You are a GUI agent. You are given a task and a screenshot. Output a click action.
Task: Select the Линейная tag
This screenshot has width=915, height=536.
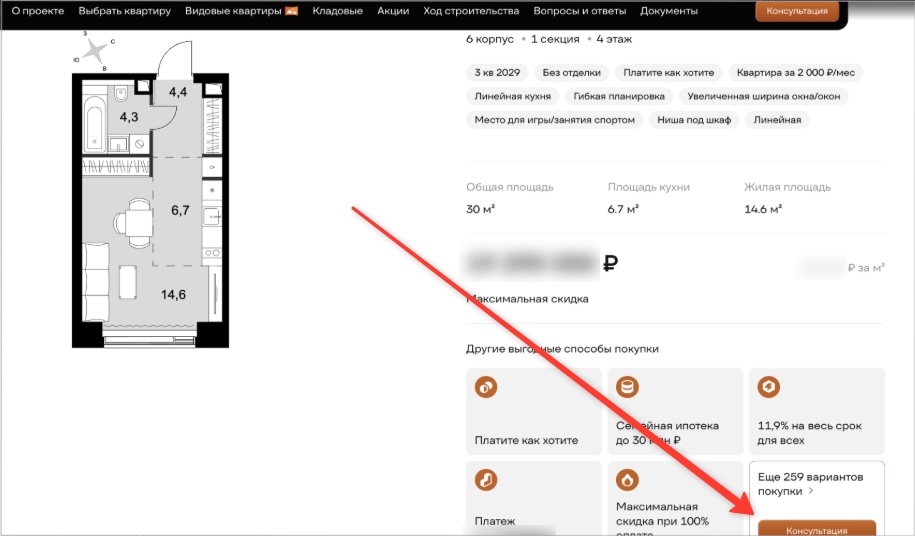(777, 120)
